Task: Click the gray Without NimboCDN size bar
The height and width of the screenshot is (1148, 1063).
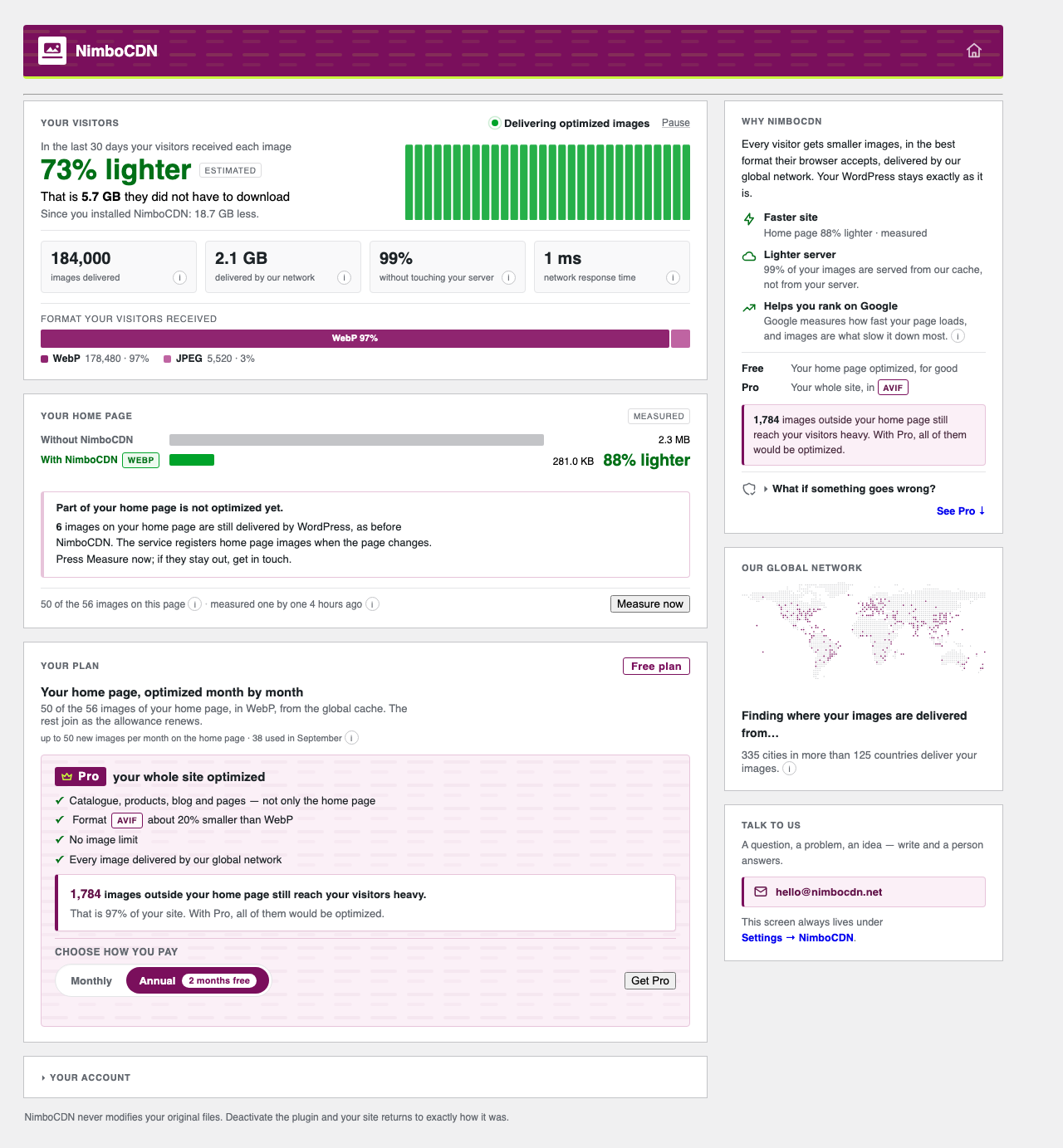Action: pos(356,440)
